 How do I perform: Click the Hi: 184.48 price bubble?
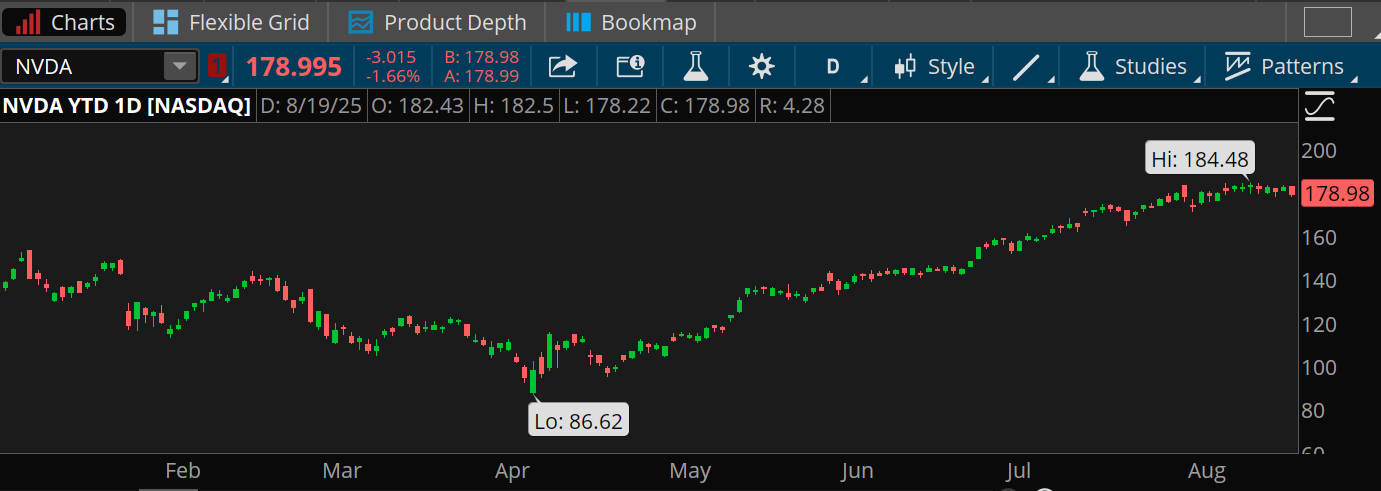click(x=1200, y=158)
